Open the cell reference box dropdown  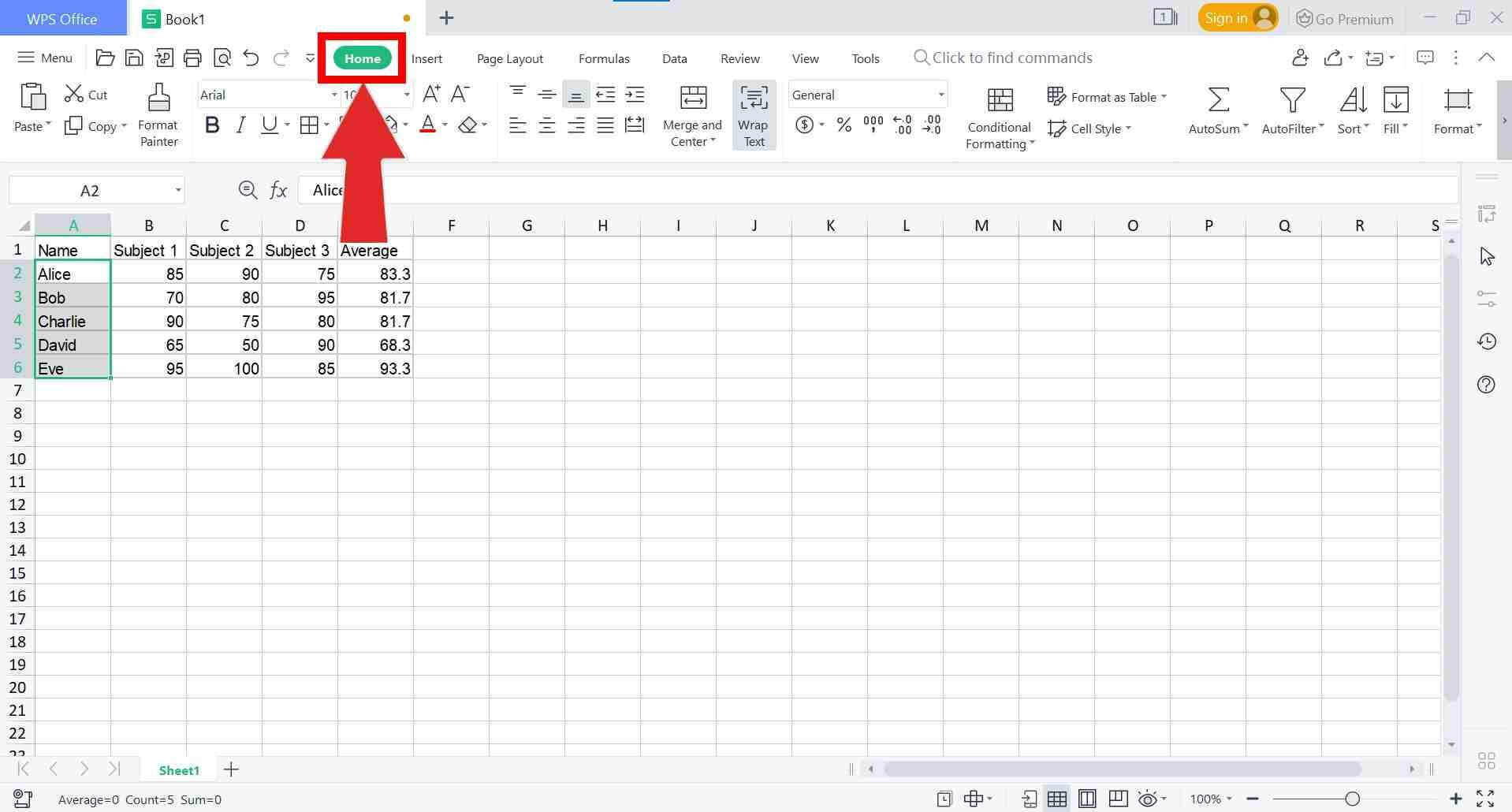click(177, 190)
